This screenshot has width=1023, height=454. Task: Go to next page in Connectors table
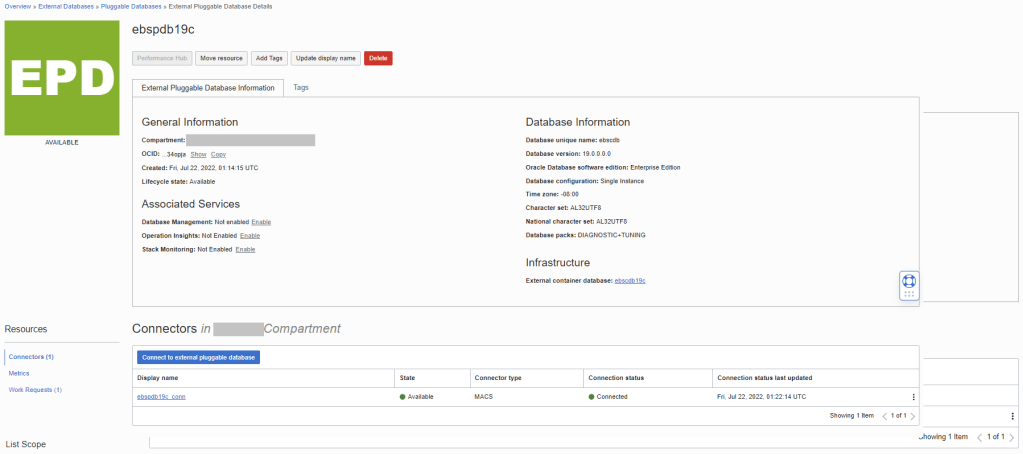(x=913, y=416)
